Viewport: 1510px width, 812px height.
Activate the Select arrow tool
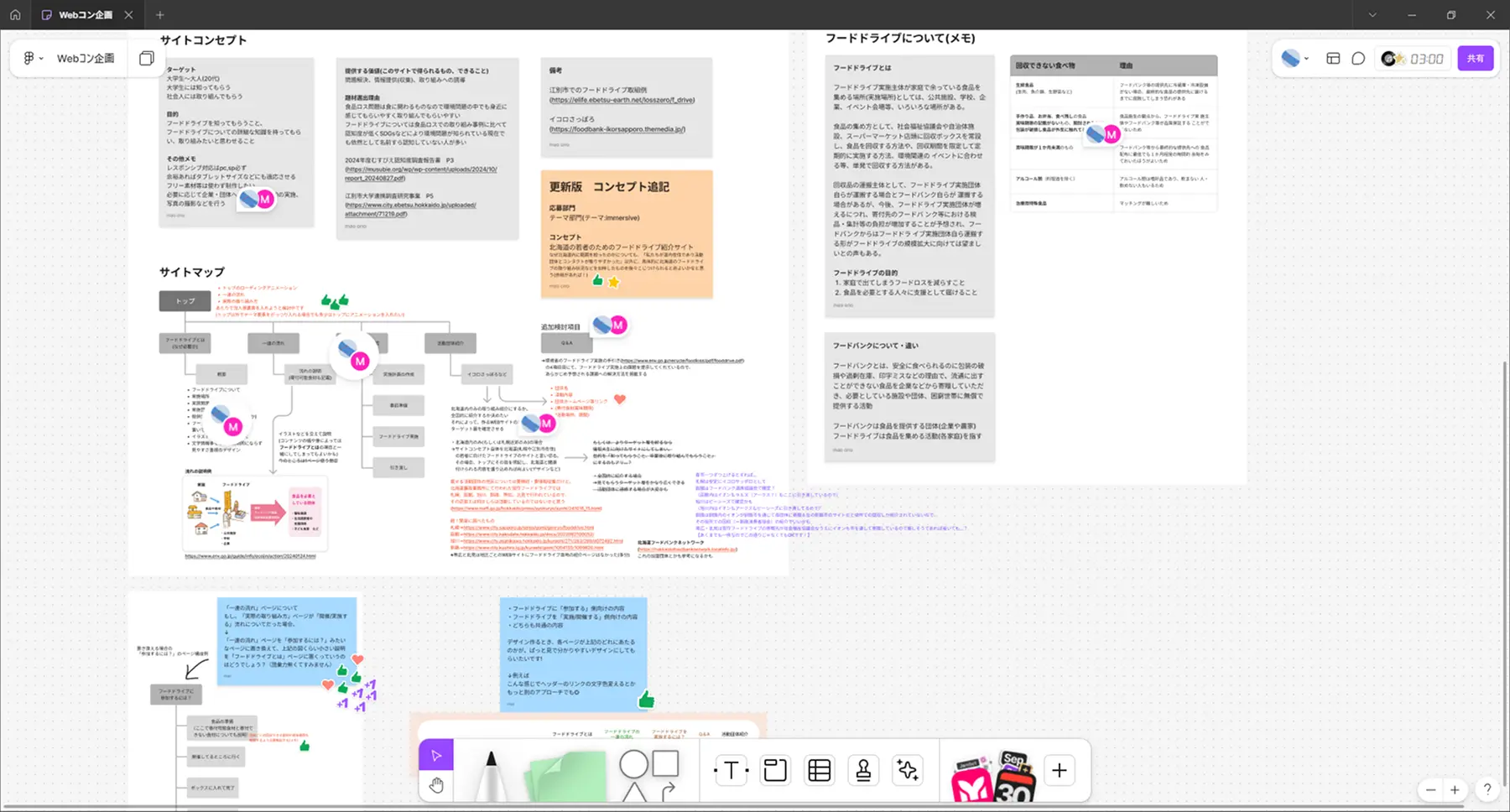click(436, 755)
